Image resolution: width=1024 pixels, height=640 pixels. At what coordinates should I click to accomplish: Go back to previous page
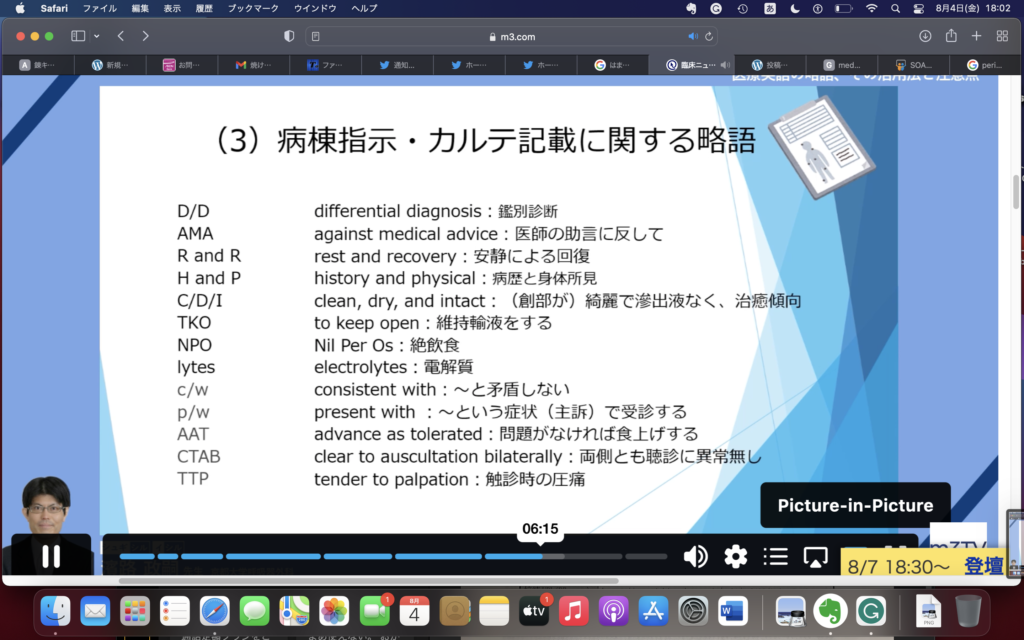121,36
